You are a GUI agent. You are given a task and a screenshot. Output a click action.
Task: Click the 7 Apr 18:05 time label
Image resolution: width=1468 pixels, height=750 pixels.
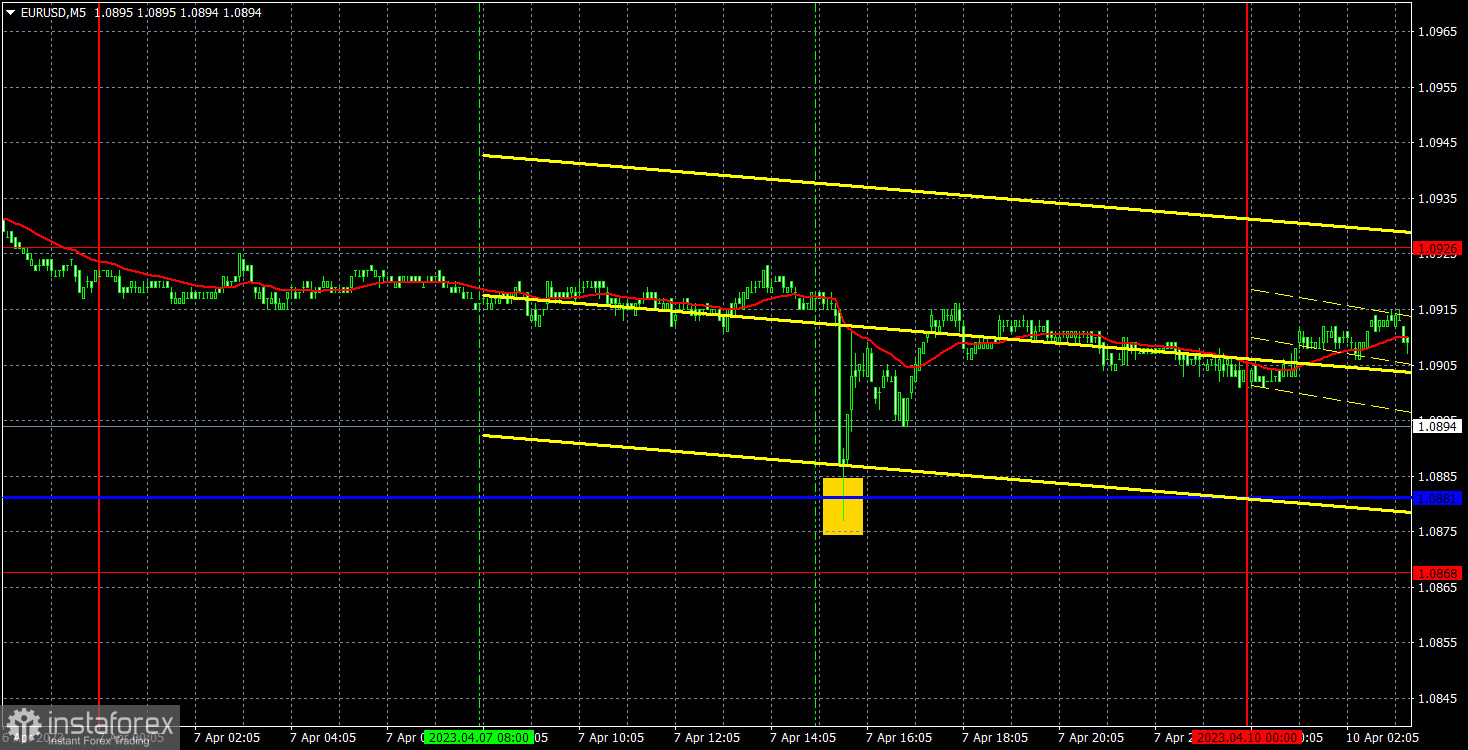[x=995, y=737]
